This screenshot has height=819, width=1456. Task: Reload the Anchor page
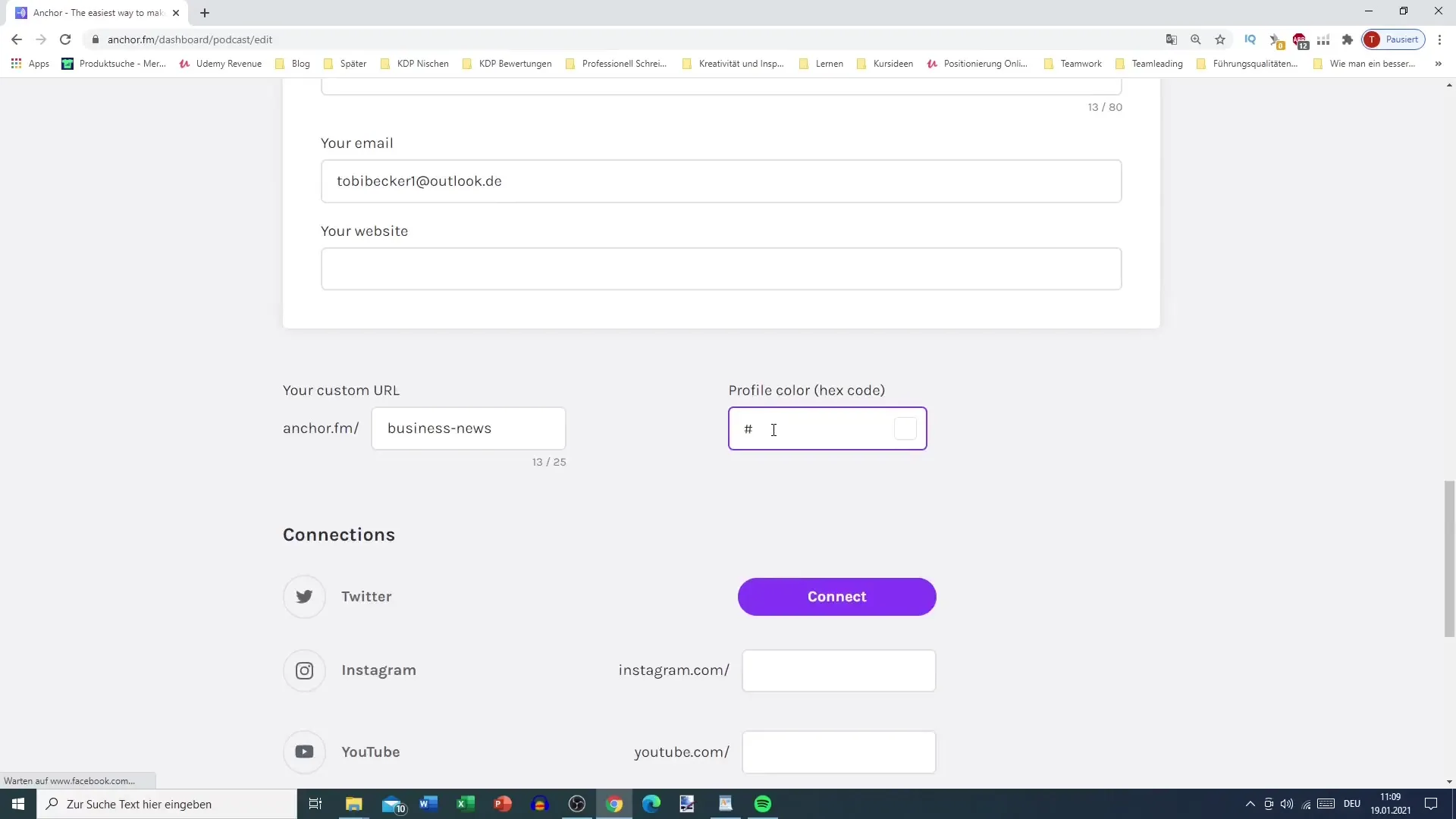tap(65, 39)
